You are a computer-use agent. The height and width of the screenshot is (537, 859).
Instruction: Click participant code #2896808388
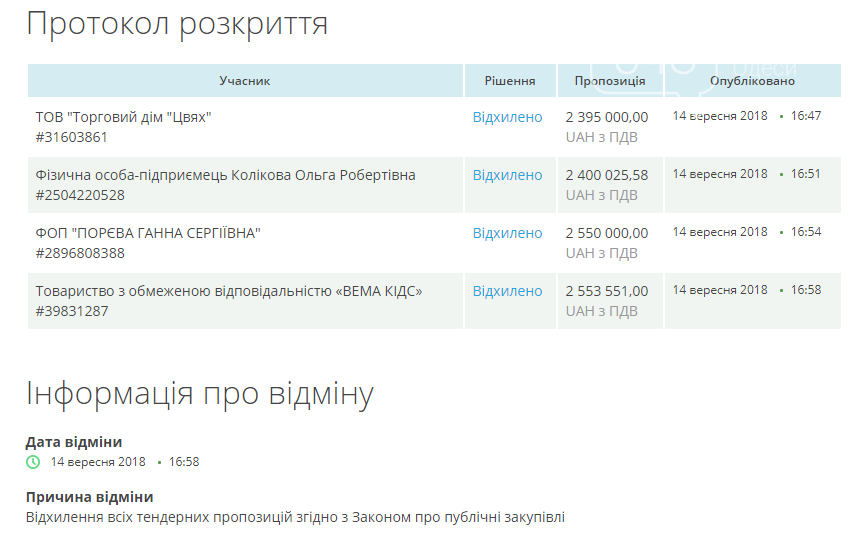[x=80, y=253]
